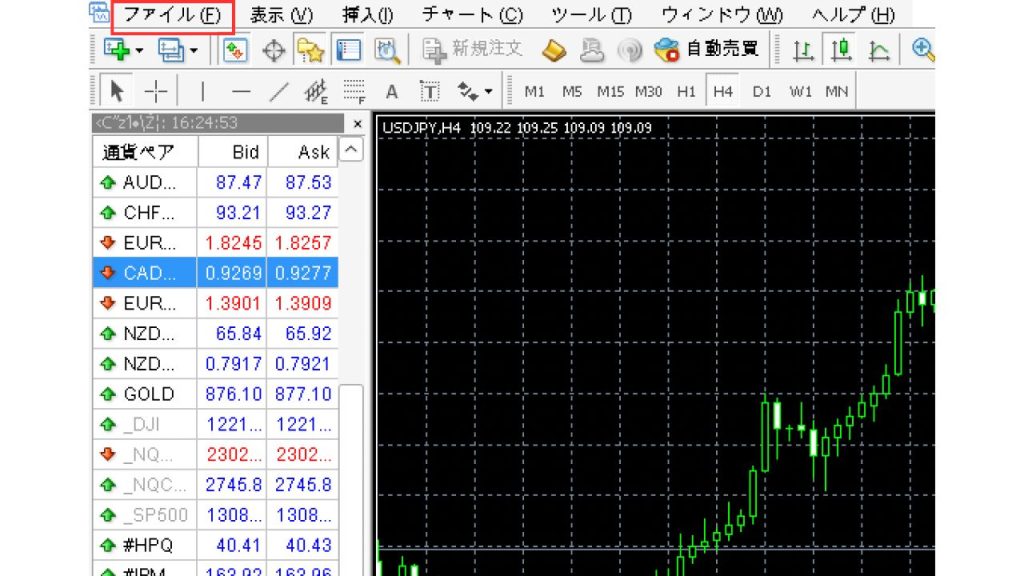Viewport: 1024px width, 576px height.
Task: Open the MetaEditor yellow book icon
Action: pyautogui.click(x=555, y=49)
